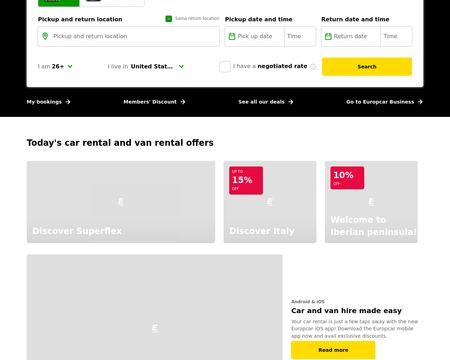Click the arrow after See all our deals

pyautogui.click(x=291, y=102)
